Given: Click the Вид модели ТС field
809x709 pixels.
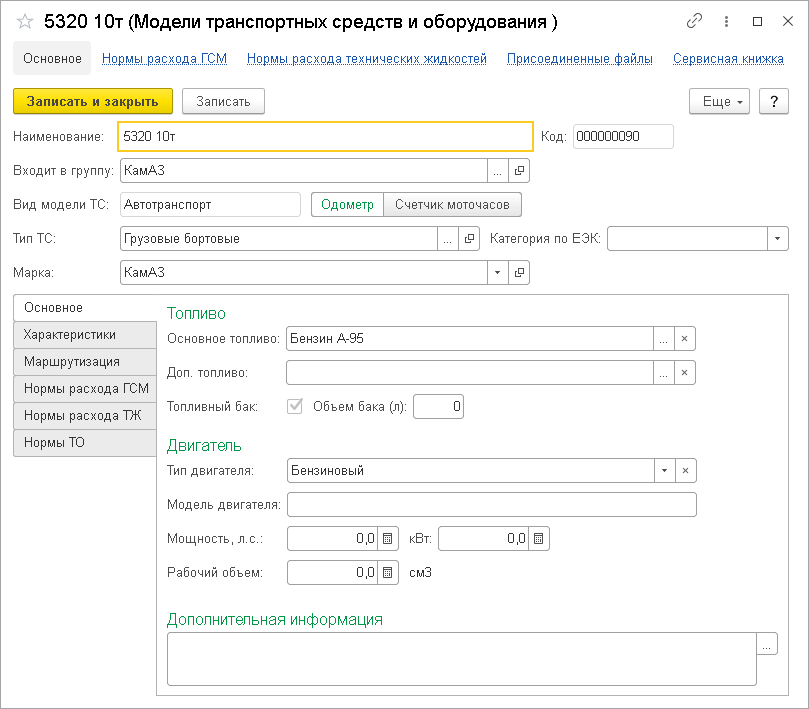Looking at the screenshot, I should pyautogui.click(x=211, y=205).
